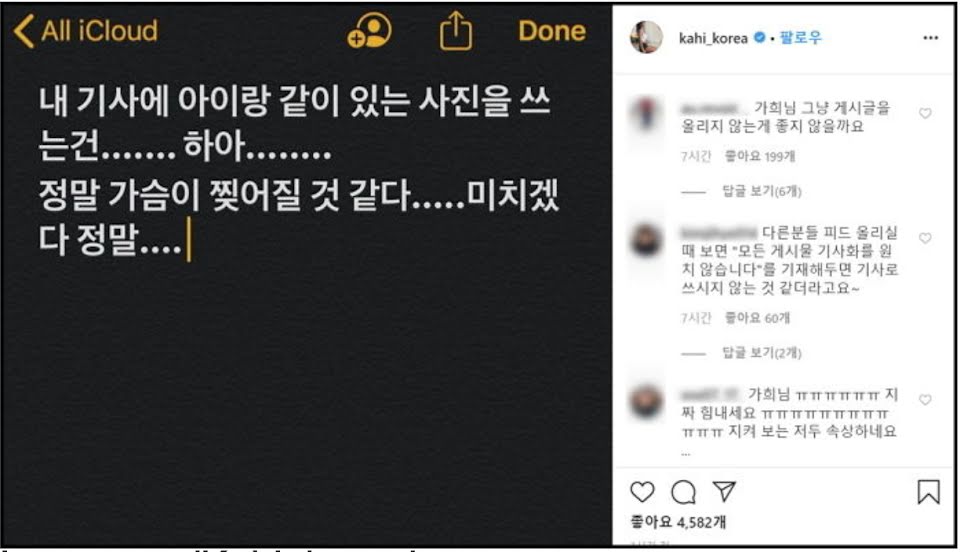960x552 pixels.
Task: Open the three-dot more options menu
Action: click(x=931, y=38)
